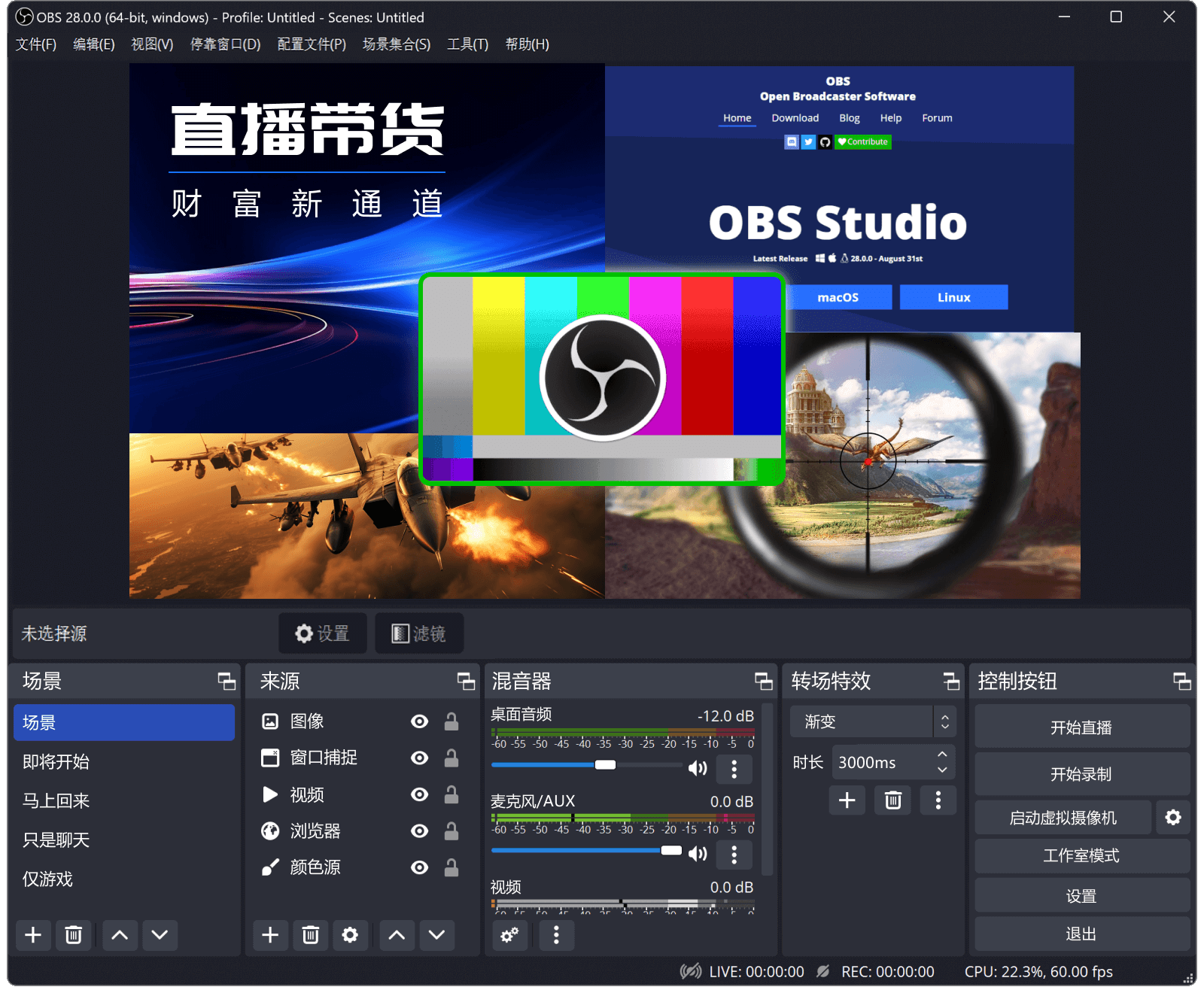The height and width of the screenshot is (993, 1204).
Task: Move scene up in scenes panel
Action: 120,935
